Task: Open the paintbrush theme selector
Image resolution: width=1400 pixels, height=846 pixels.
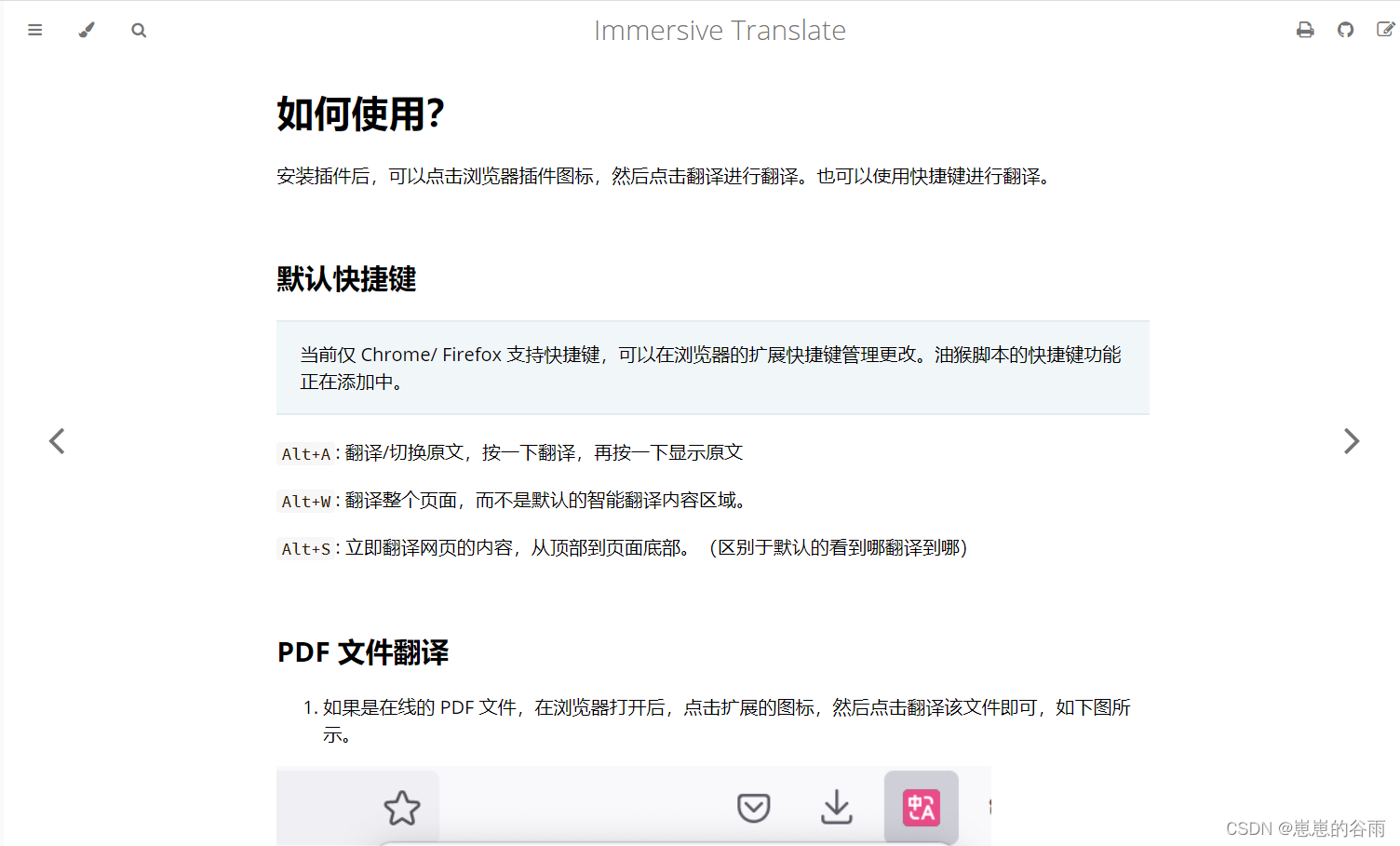Action: pyautogui.click(x=87, y=30)
